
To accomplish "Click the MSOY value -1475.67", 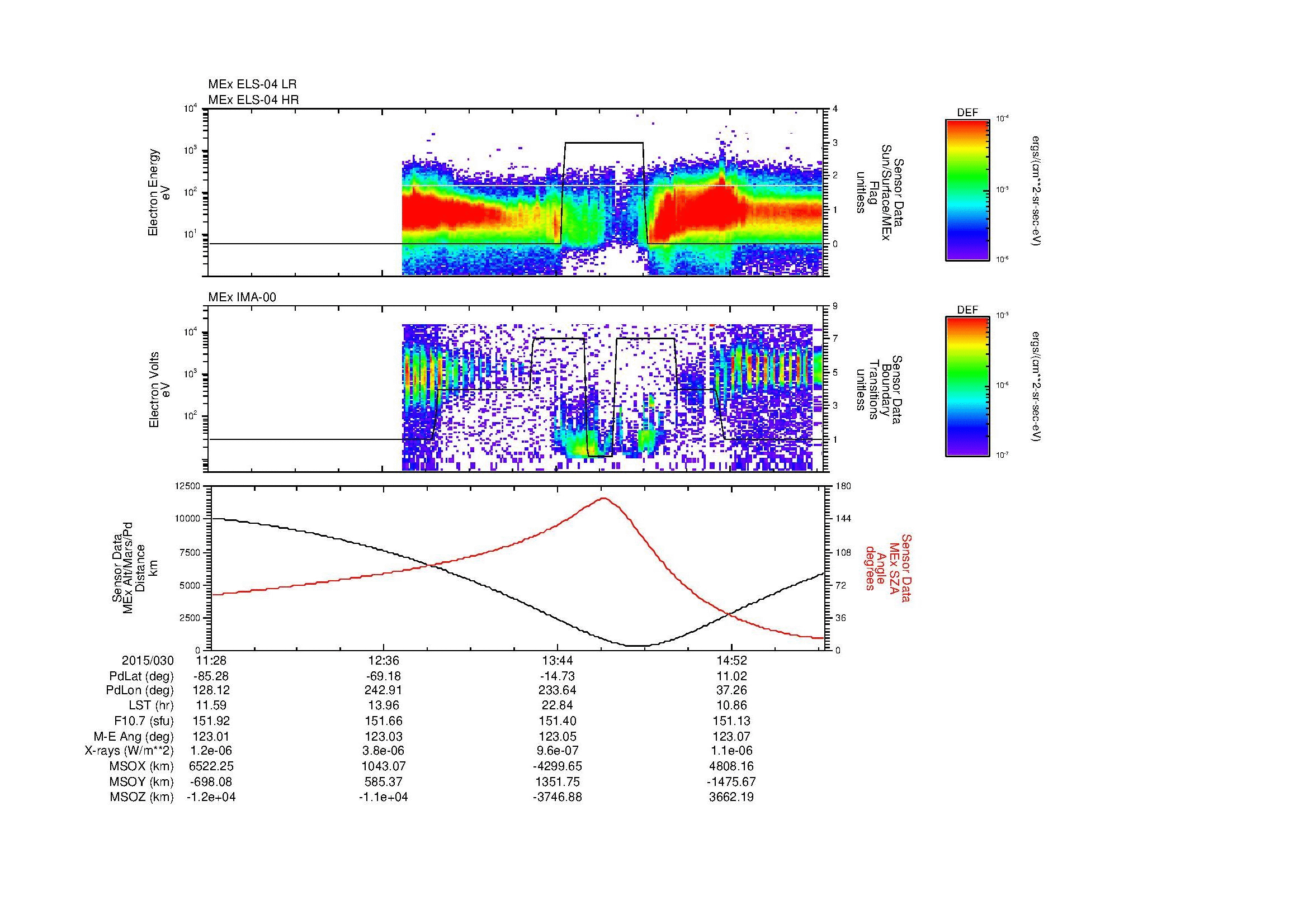I will (731, 781).
